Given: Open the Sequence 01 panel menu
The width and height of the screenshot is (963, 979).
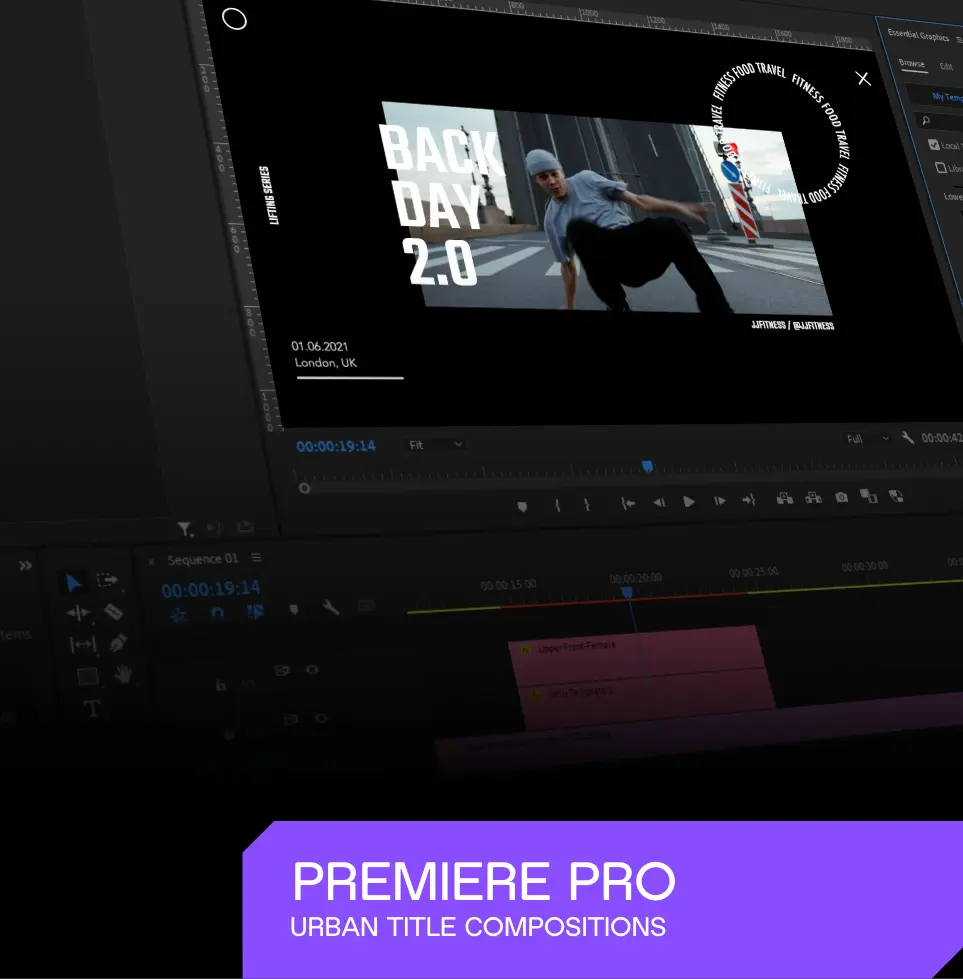Looking at the screenshot, I should (256, 557).
